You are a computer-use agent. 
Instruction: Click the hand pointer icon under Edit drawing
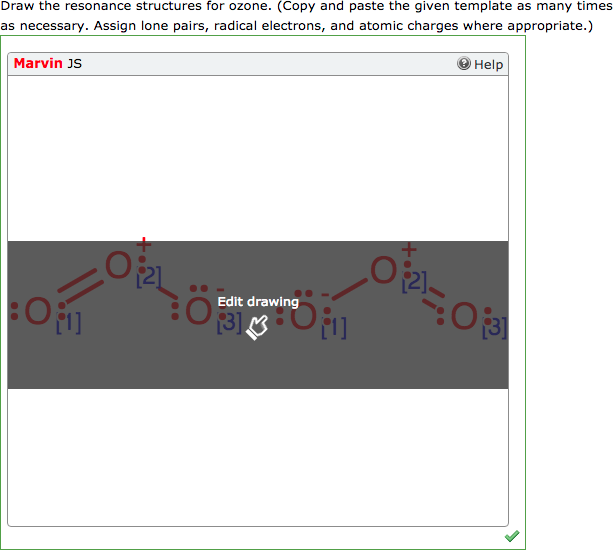pos(257,326)
